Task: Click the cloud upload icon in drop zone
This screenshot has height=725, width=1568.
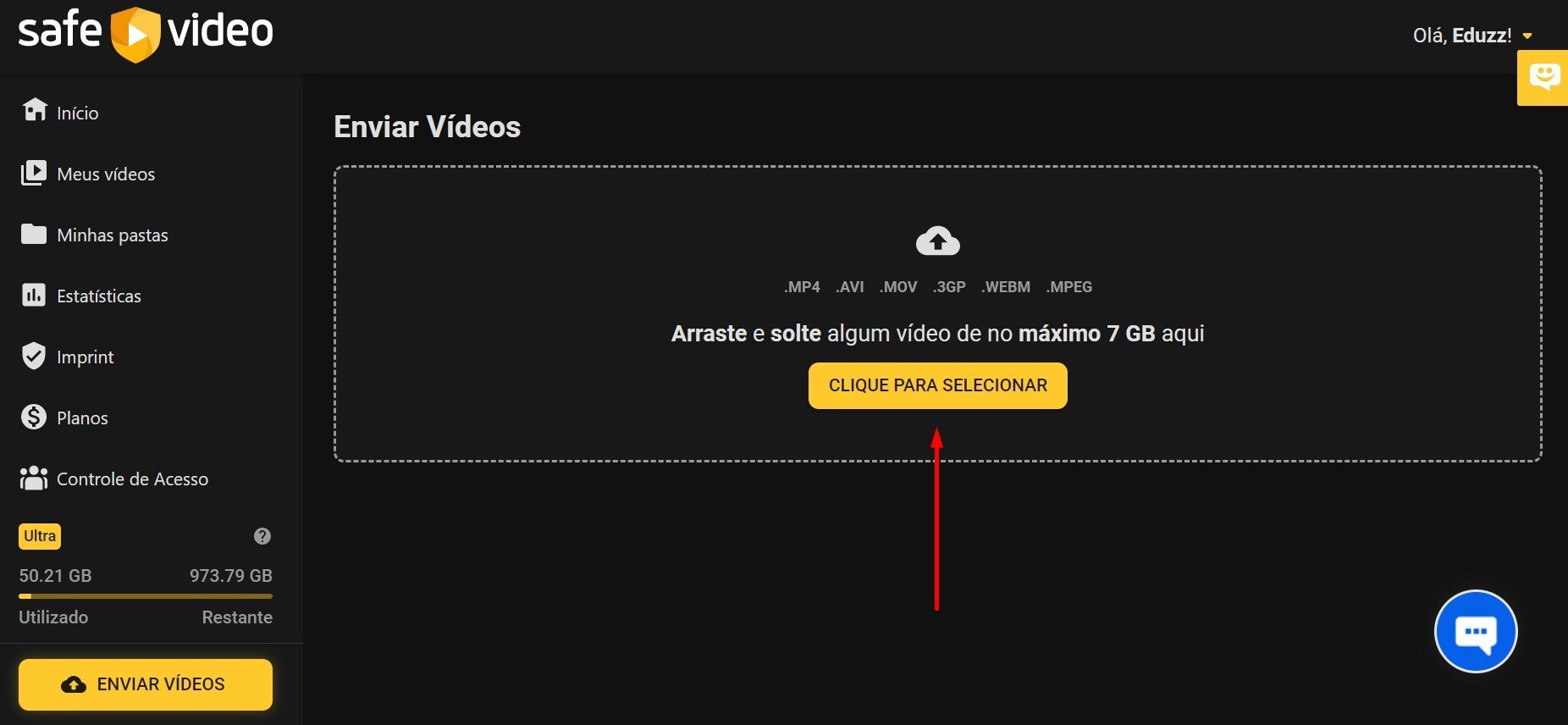Action: point(937,241)
